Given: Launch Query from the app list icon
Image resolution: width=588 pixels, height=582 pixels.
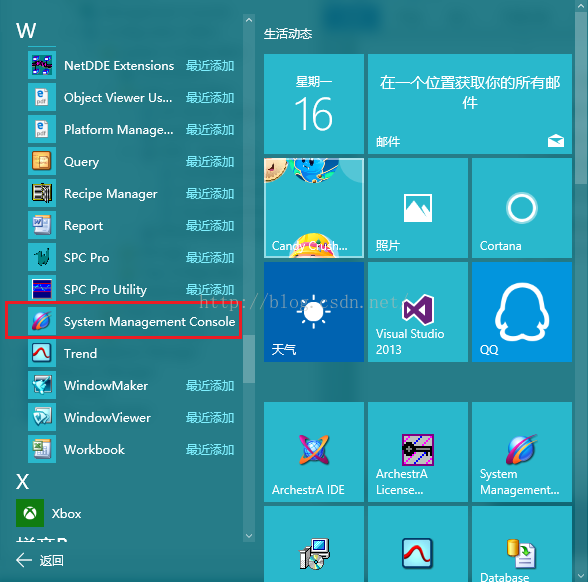Looking at the screenshot, I should 42,161.
